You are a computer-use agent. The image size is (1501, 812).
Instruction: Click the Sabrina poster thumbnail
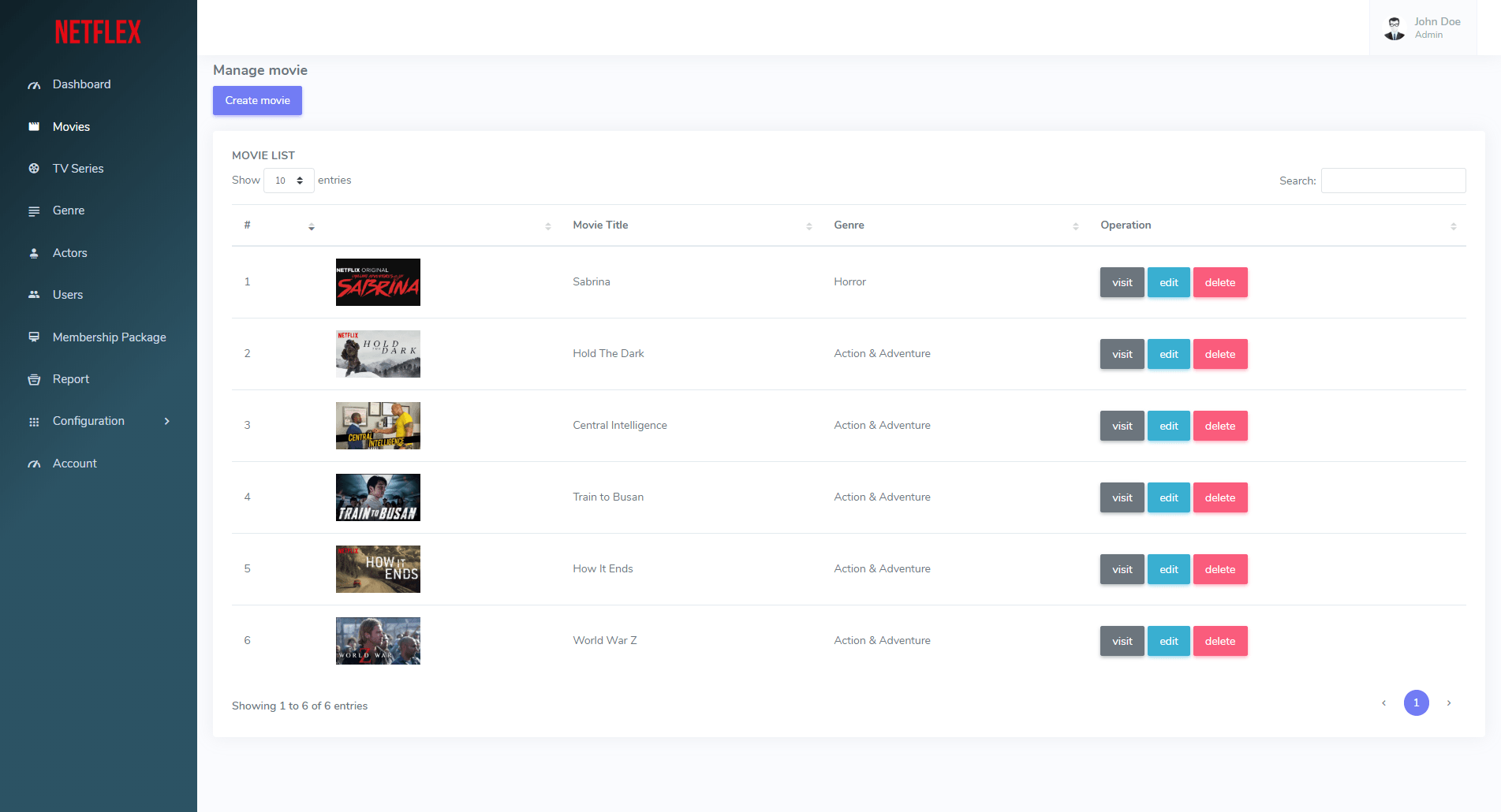[378, 282]
